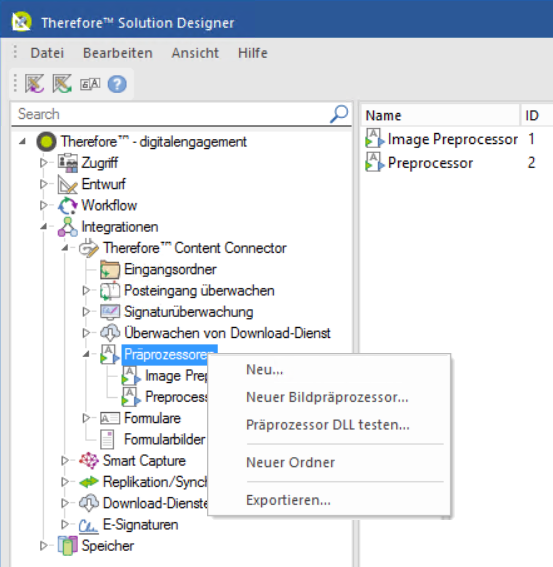The width and height of the screenshot is (553, 567).
Task: Click the Speicher storage icon
Action: pyautogui.click(x=68, y=546)
